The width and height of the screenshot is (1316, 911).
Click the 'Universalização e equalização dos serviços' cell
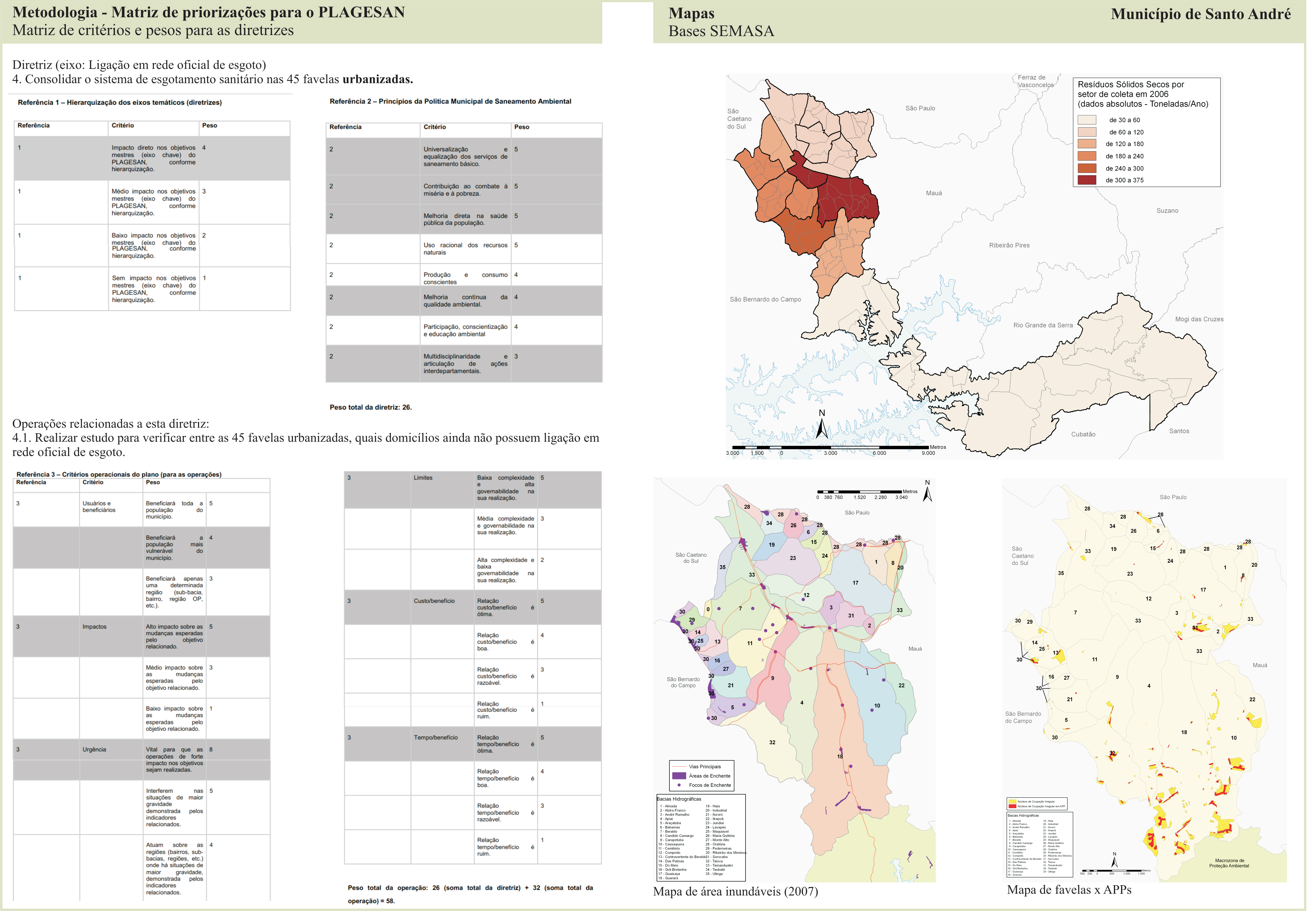465,157
